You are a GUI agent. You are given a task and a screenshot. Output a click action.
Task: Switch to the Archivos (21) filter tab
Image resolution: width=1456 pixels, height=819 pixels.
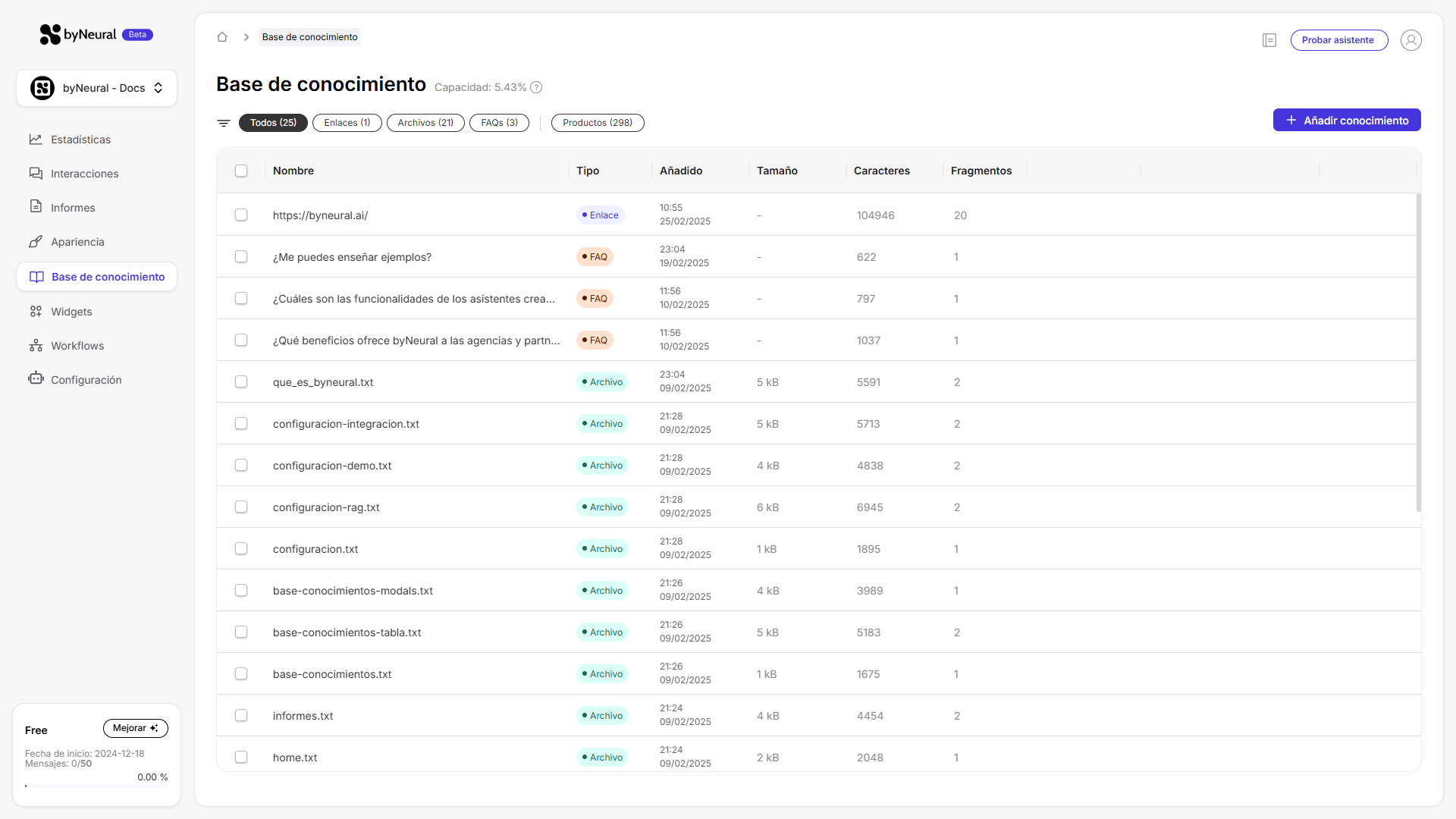tap(425, 123)
